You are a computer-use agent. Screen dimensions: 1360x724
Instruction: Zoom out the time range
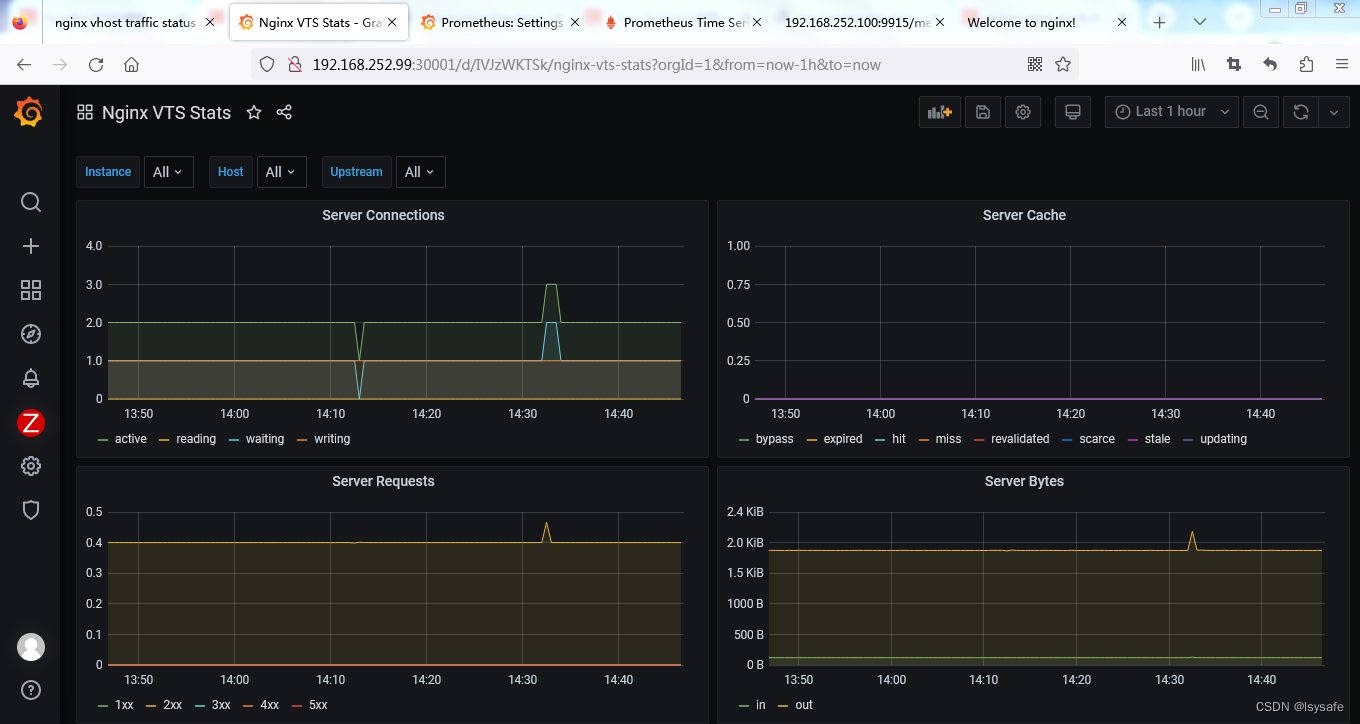coord(1261,112)
